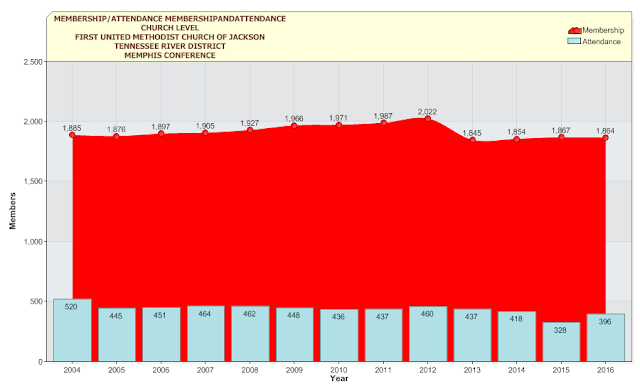640x391 pixels.
Task: Click the 2,500 y-axis tick label
Action: point(33,62)
